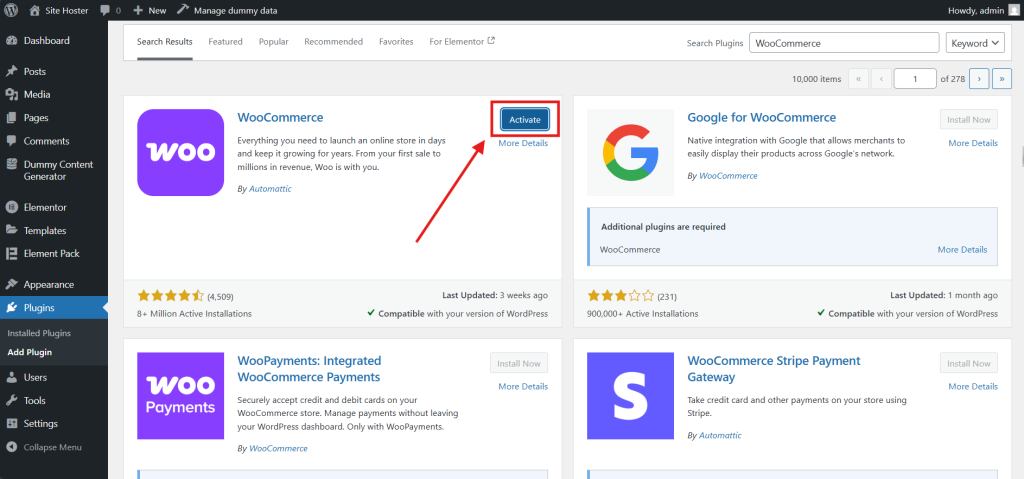1024x479 pixels.
Task: Open WooCommerce Stripe Payment Gateway title
Action: tap(774, 369)
